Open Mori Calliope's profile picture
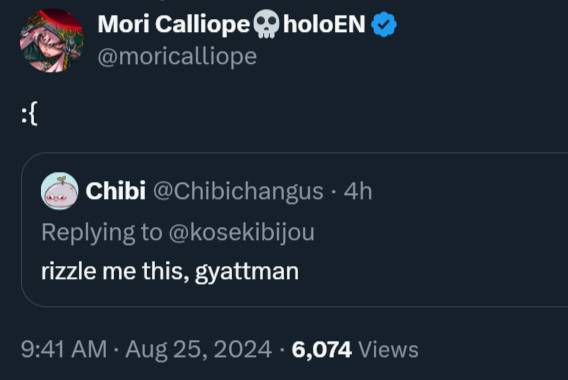 [52, 40]
